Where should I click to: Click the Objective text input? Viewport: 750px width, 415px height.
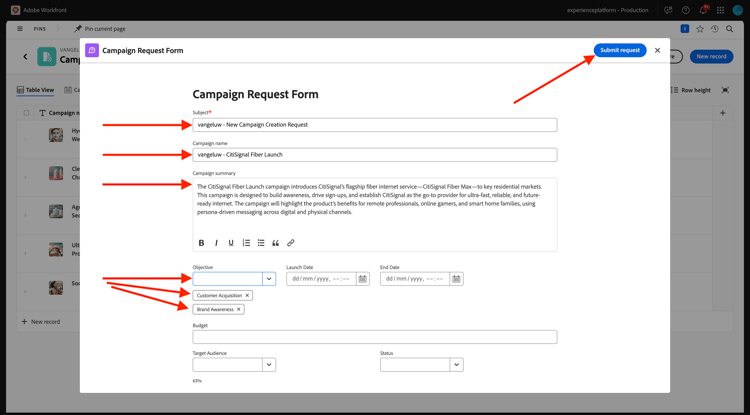pyautogui.click(x=227, y=279)
